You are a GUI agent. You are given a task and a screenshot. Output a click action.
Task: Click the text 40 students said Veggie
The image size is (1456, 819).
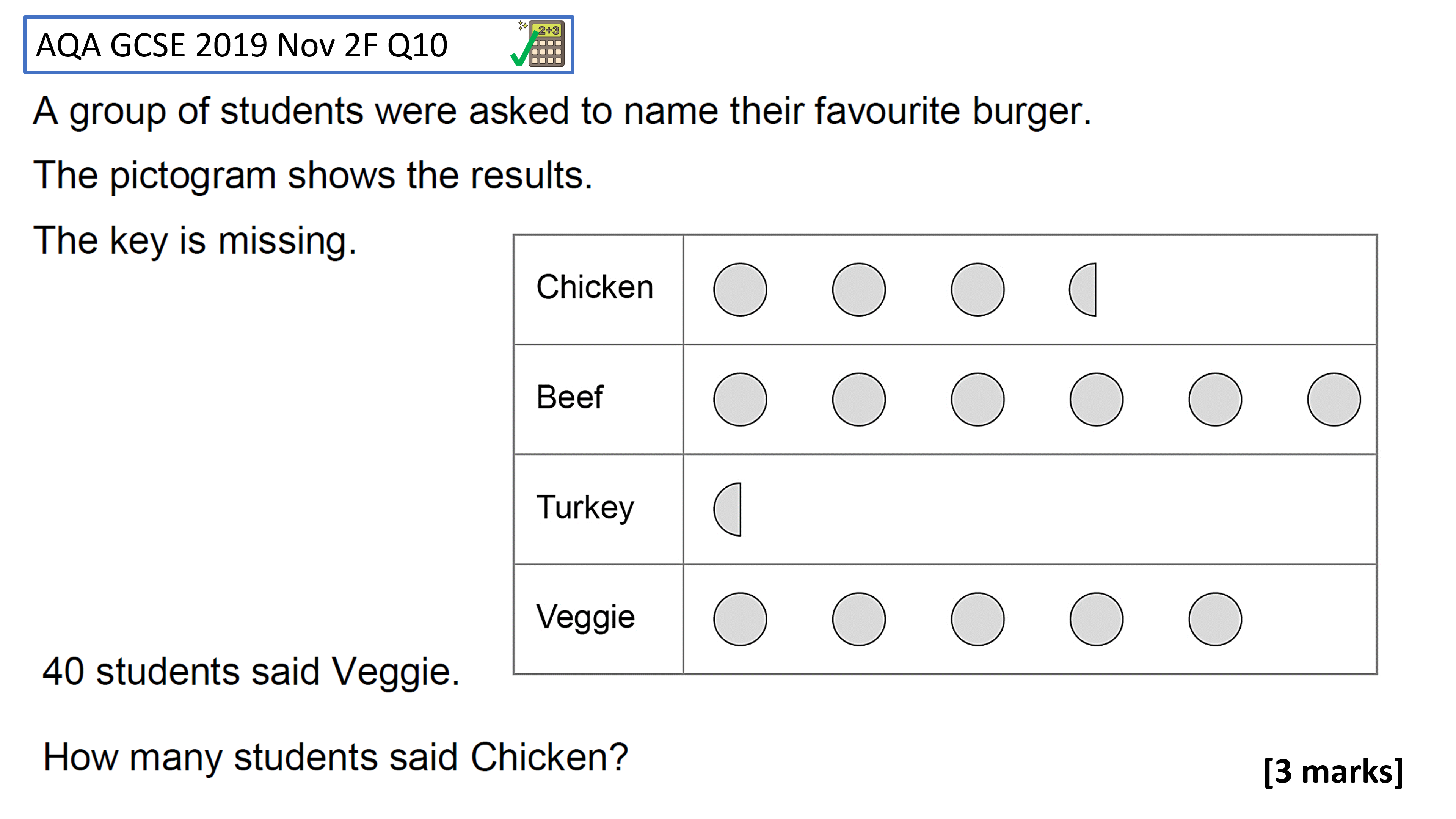pyautogui.click(x=251, y=672)
